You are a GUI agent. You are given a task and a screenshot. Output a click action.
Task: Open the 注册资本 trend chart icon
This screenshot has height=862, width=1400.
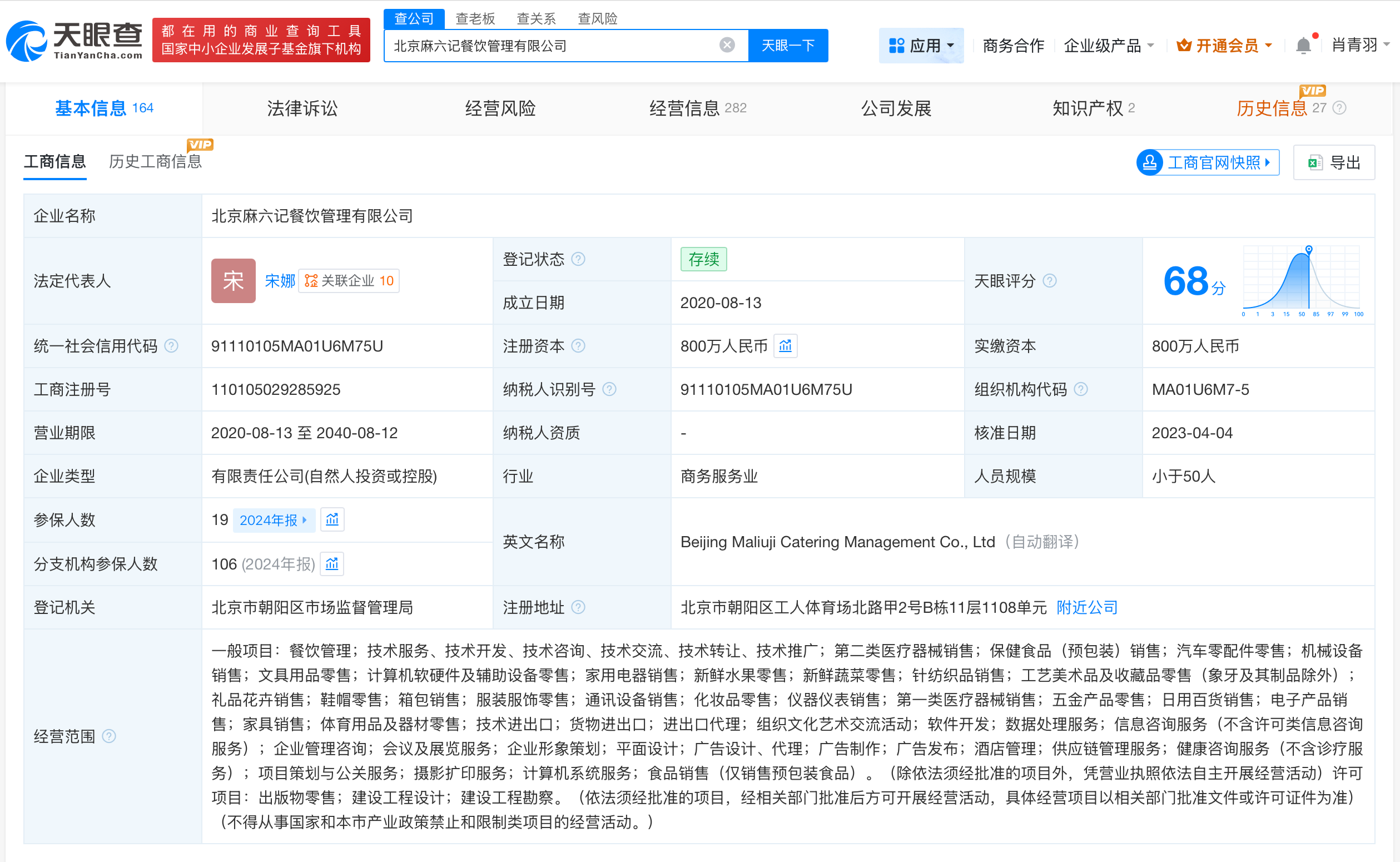pos(785,345)
